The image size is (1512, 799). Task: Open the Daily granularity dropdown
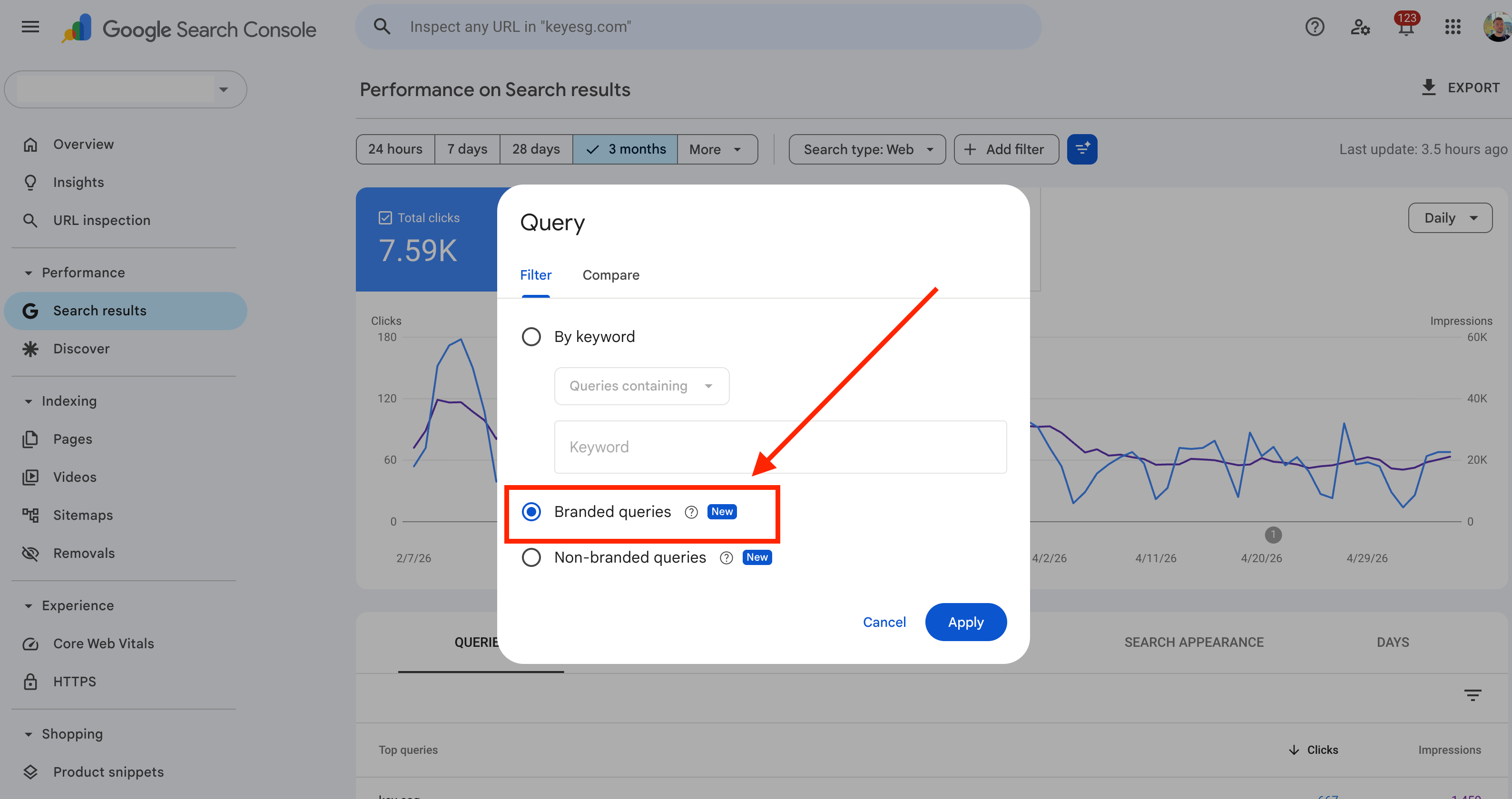click(1450, 218)
